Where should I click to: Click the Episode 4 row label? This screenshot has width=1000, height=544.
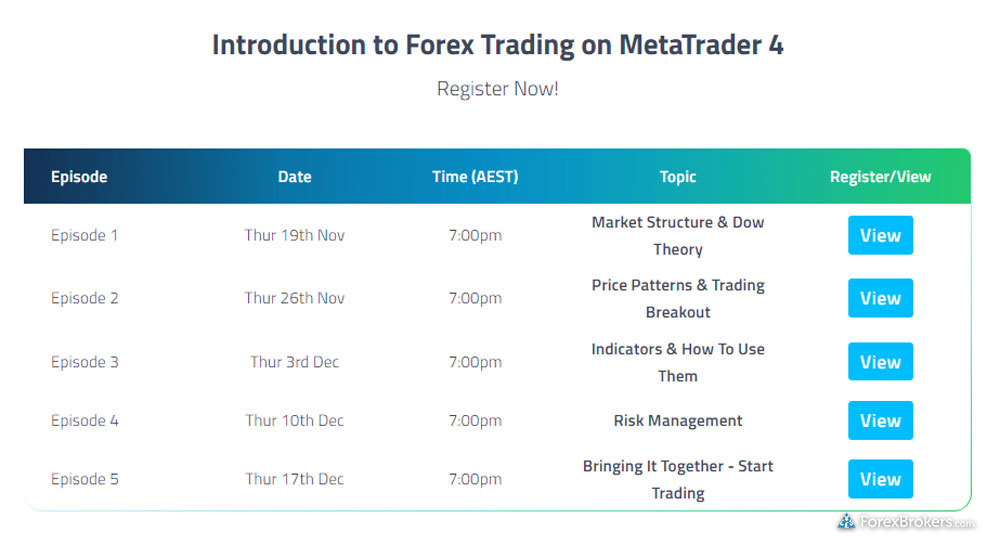point(85,421)
